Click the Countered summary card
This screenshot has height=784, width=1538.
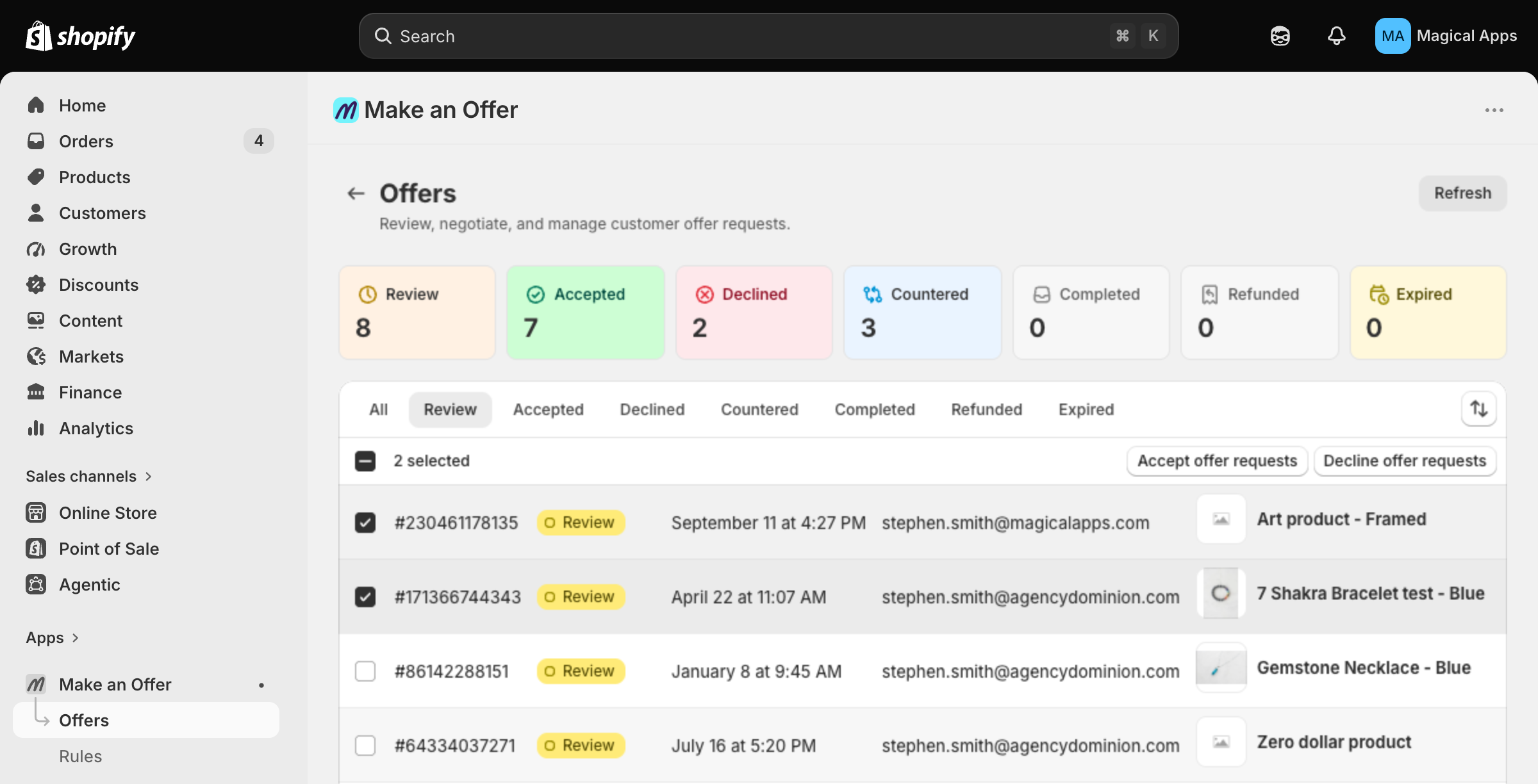coord(922,312)
